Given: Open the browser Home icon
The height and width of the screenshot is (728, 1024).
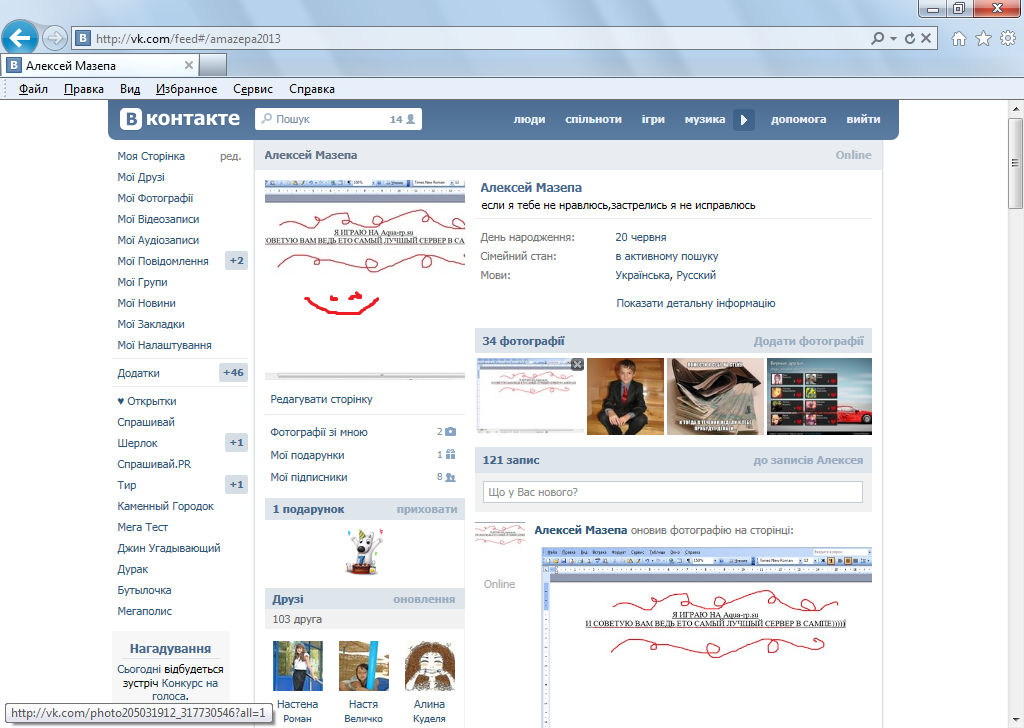Looking at the screenshot, I should coord(958,39).
